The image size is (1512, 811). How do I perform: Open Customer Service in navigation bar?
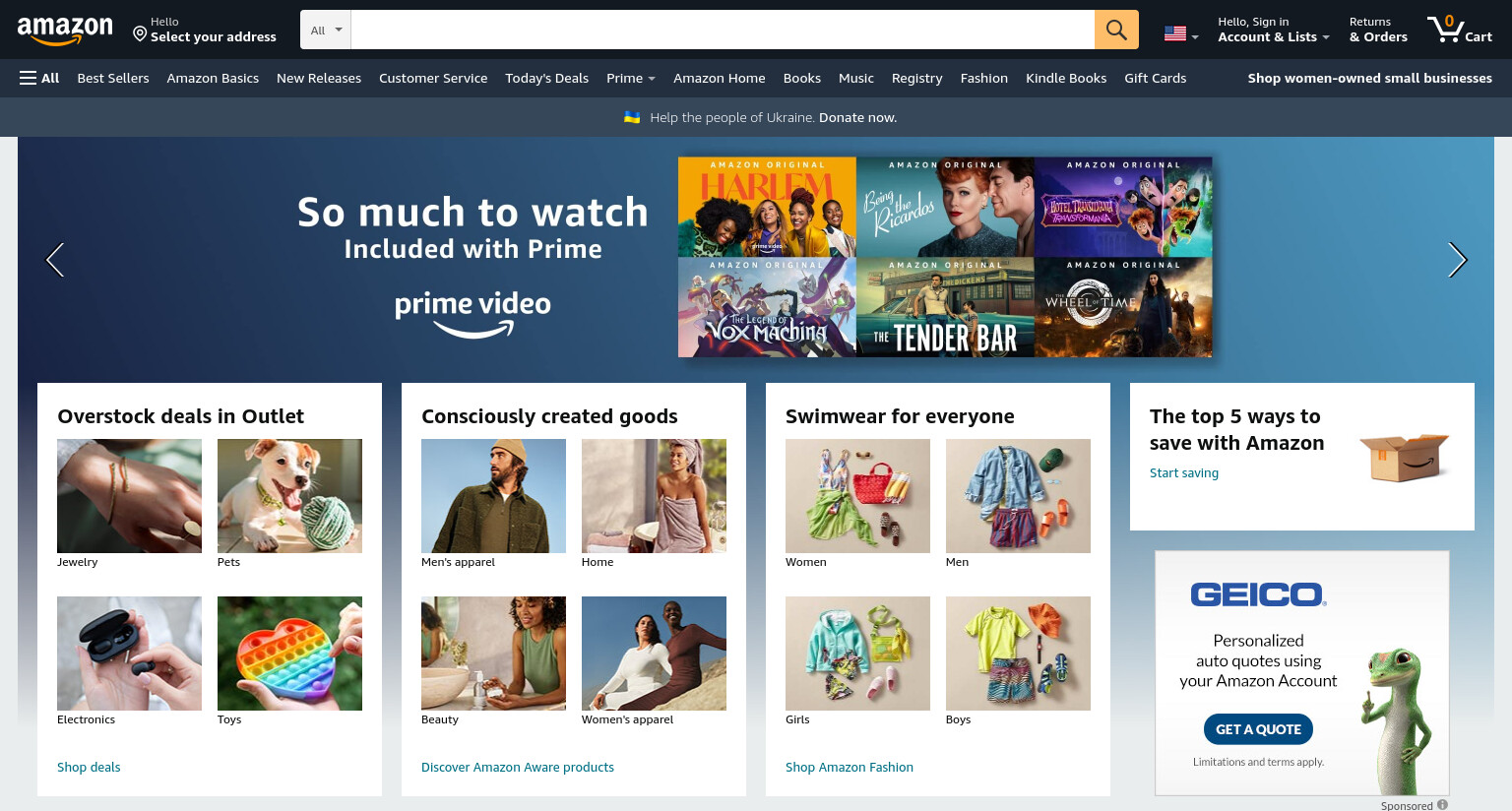(x=433, y=78)
